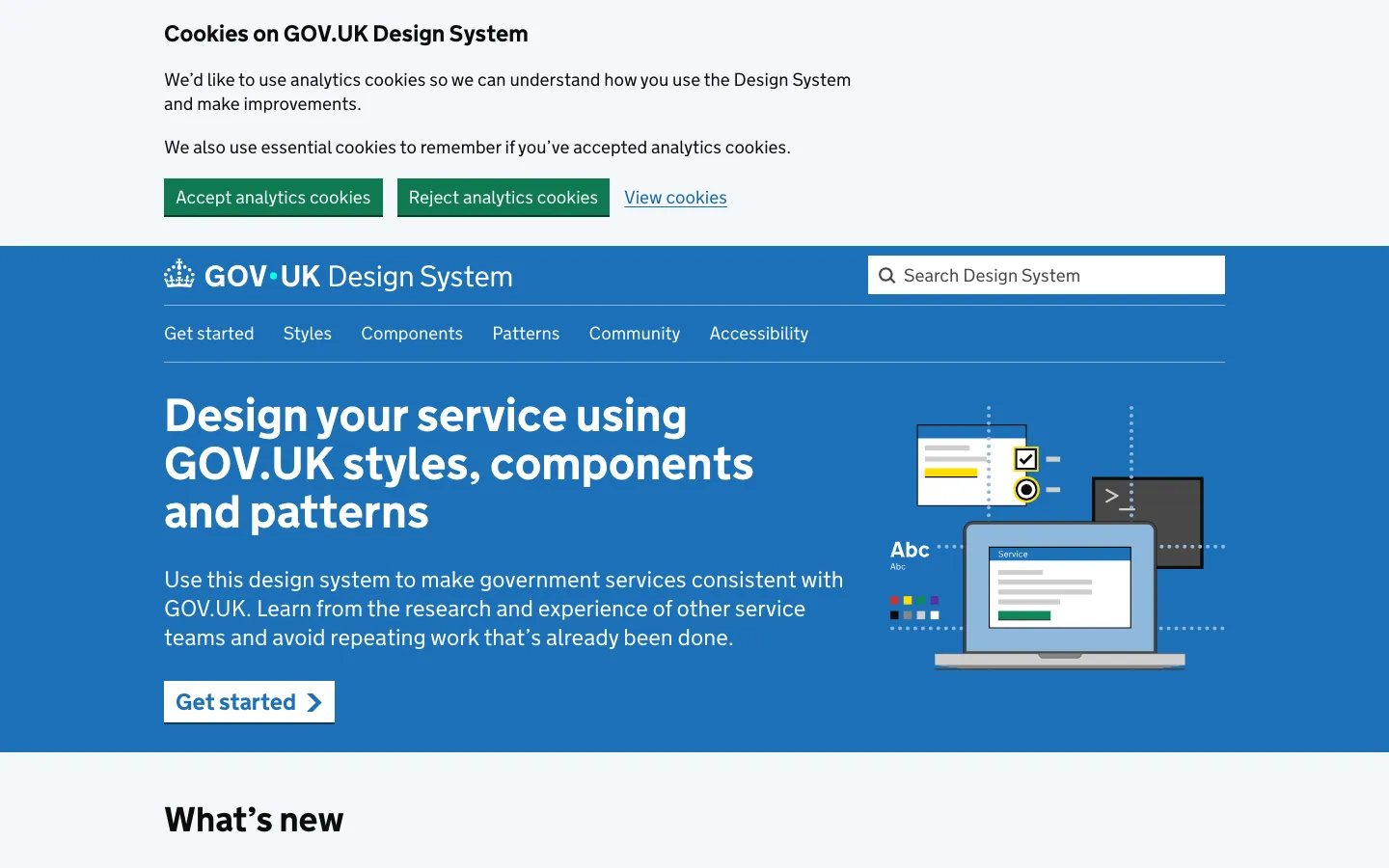The image size is (1389, 868).
Task: Click the 'Design your service using' heading
Action: (459, 464)
